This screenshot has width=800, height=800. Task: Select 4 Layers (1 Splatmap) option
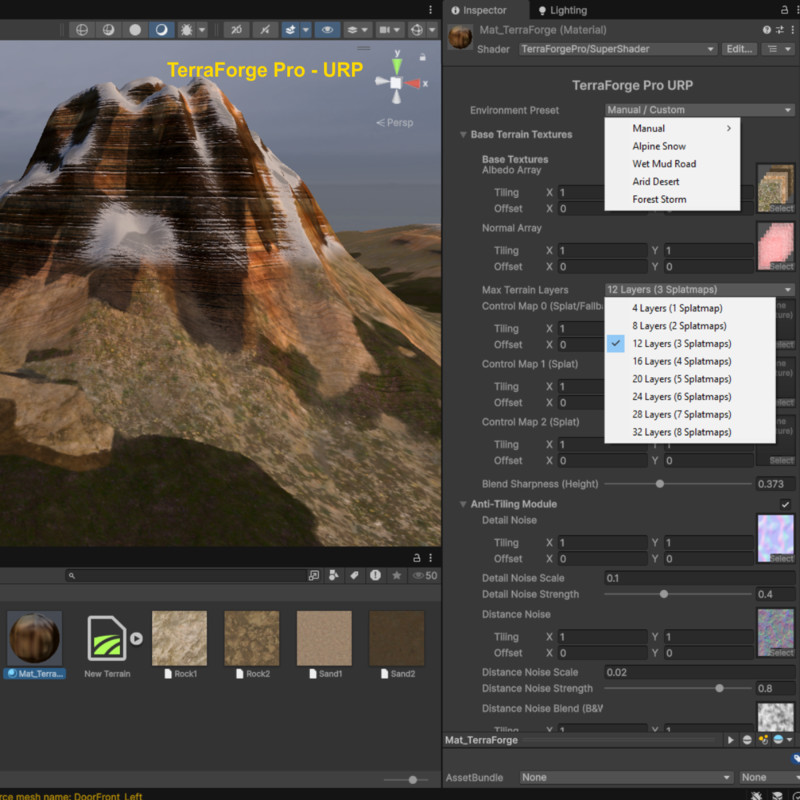pyautogui.click(x=690, y=308)
